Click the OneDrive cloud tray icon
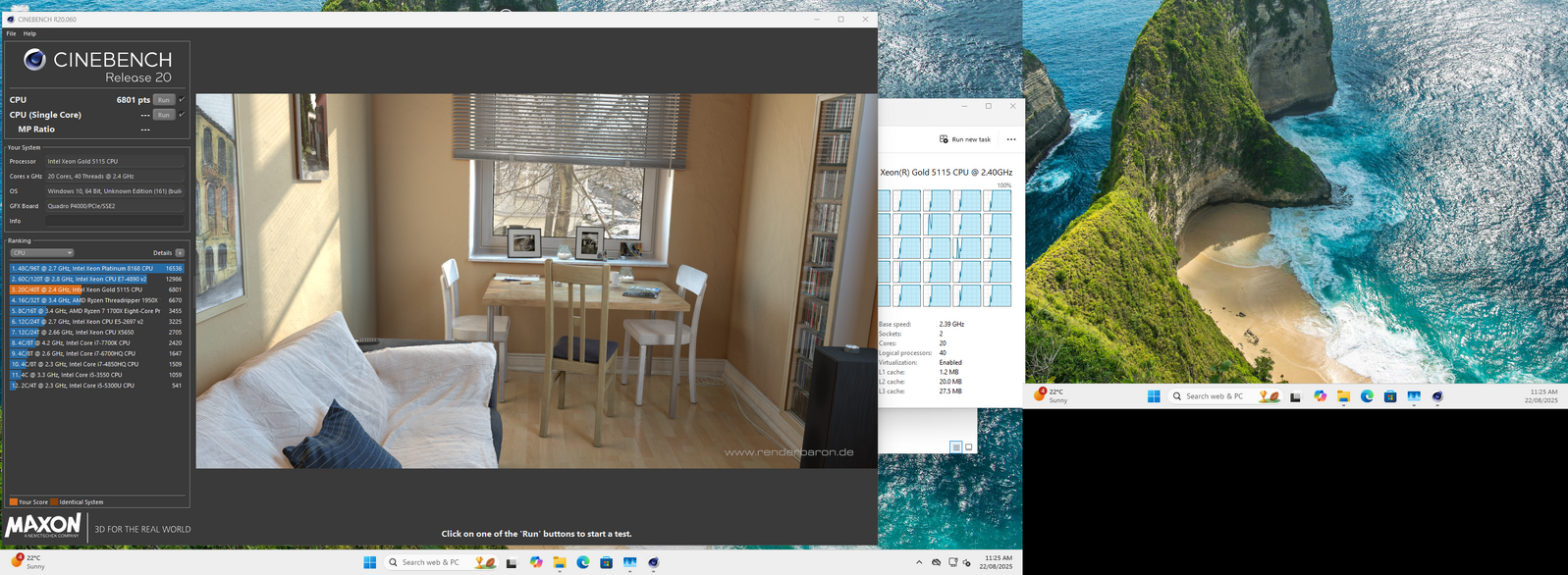This screenshot has height=575, width=1568. coord(937,562)
